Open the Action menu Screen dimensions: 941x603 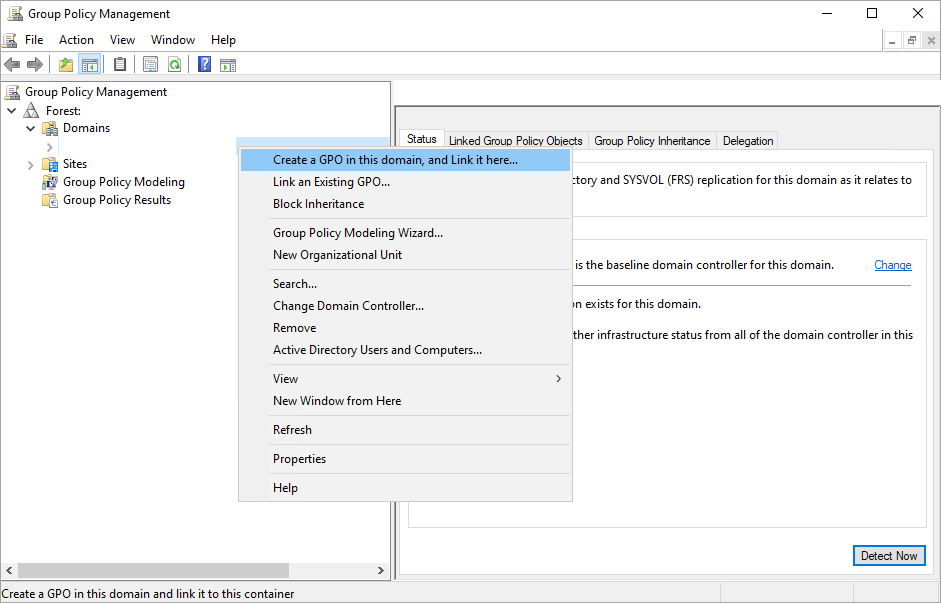click(76, 40)
